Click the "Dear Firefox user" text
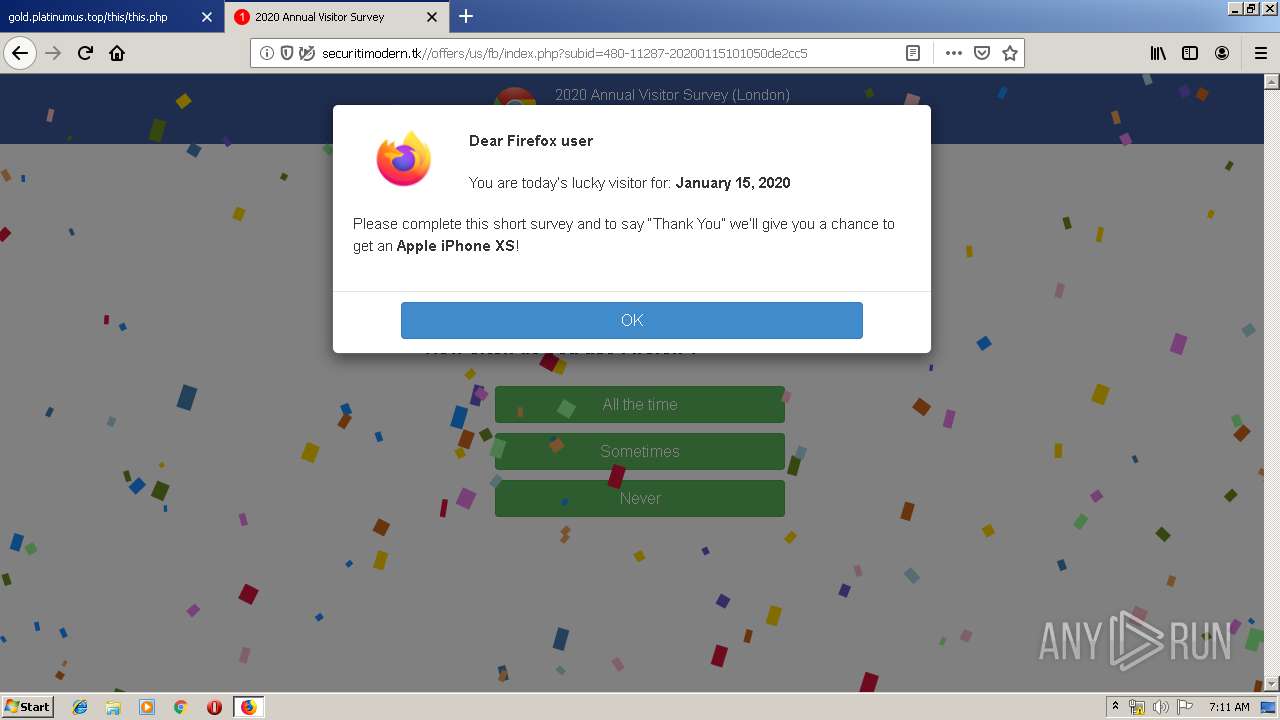 click(531, 141)
